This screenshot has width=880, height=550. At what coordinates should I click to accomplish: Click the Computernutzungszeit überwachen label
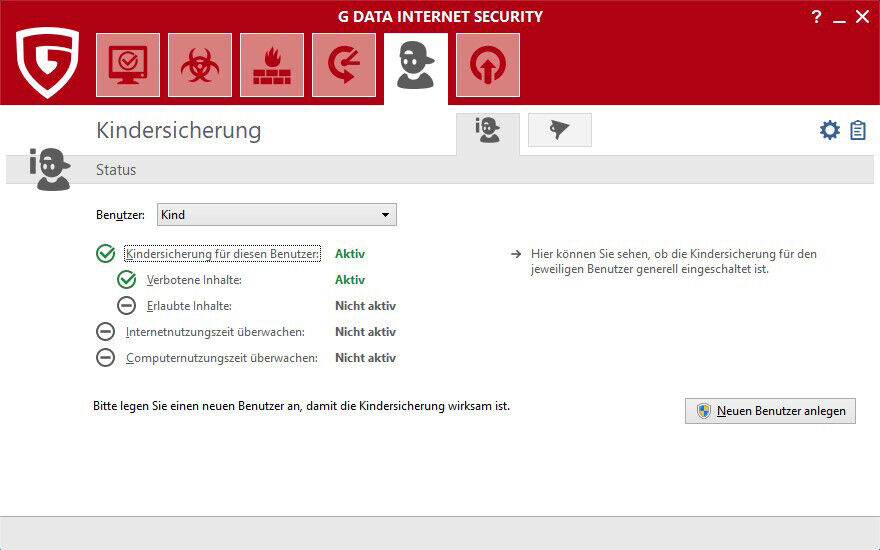point(222,358)
